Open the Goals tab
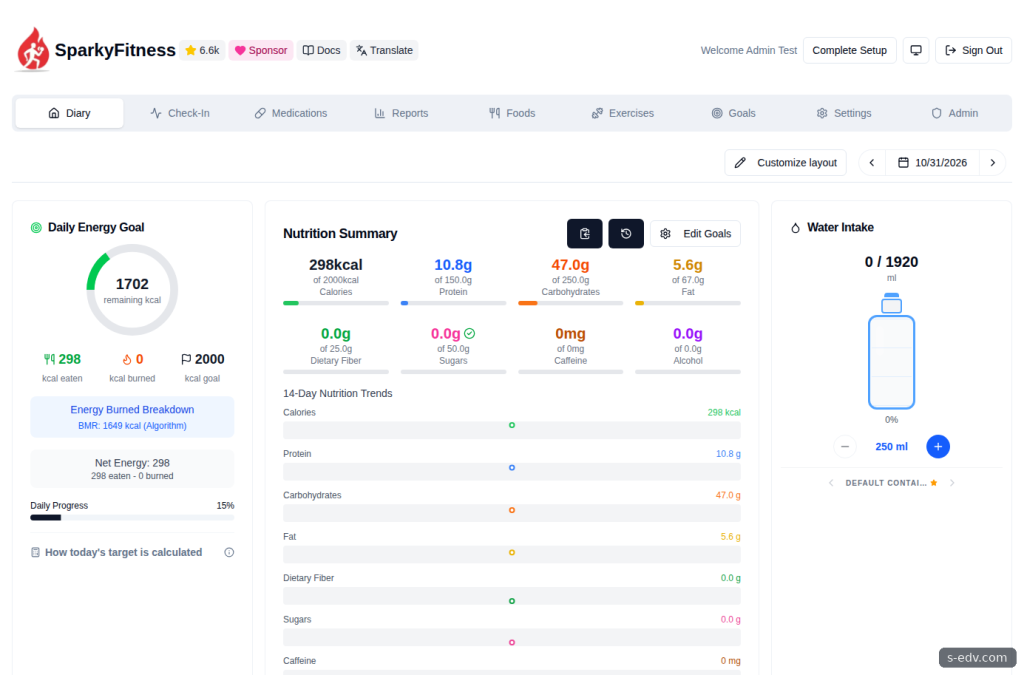Screen dimensions: 1024x675 (x=733, y=113)
